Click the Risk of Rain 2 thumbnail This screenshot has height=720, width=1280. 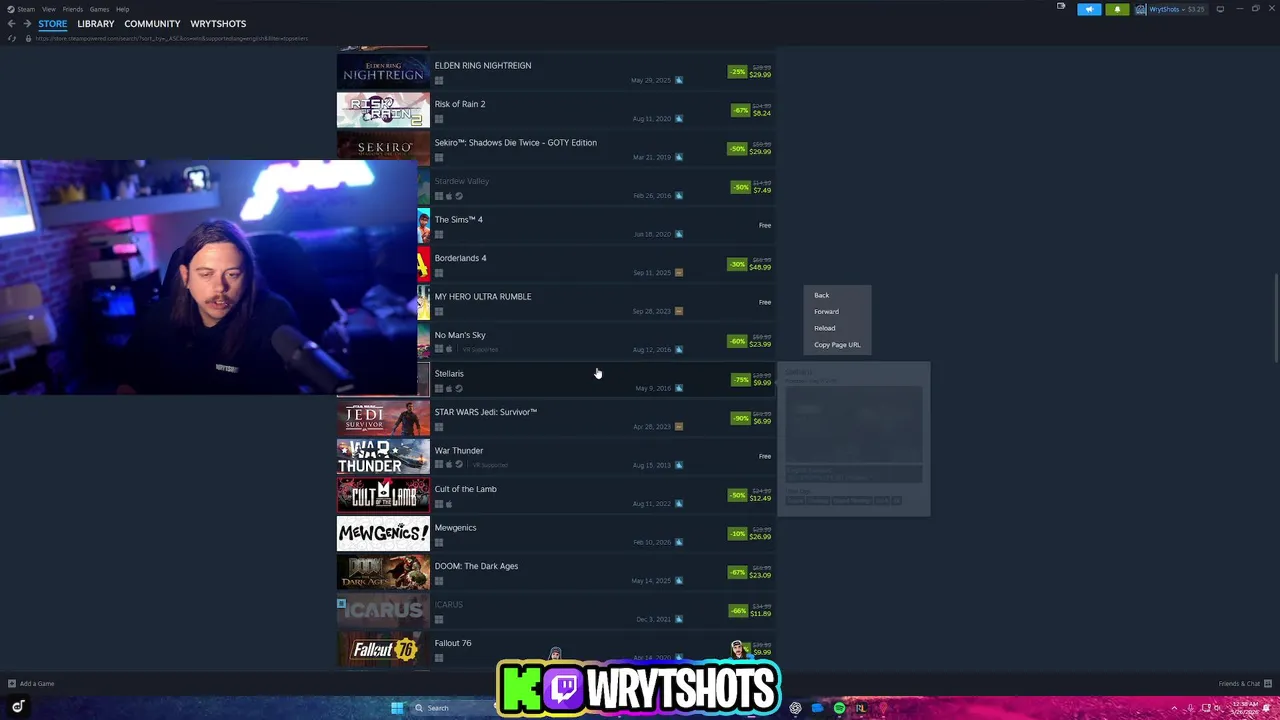point(383,111)
